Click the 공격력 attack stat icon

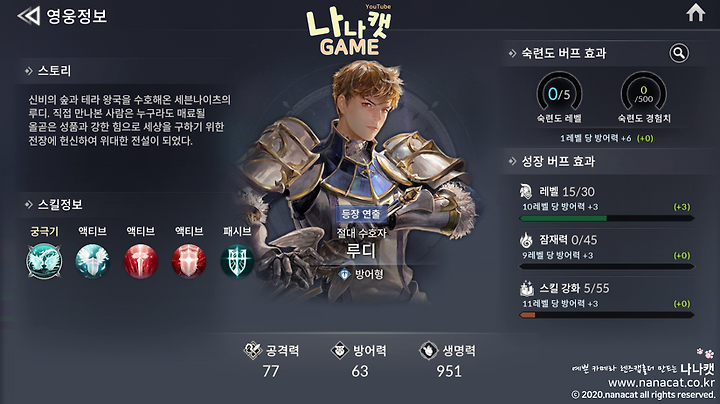(253, 351)
